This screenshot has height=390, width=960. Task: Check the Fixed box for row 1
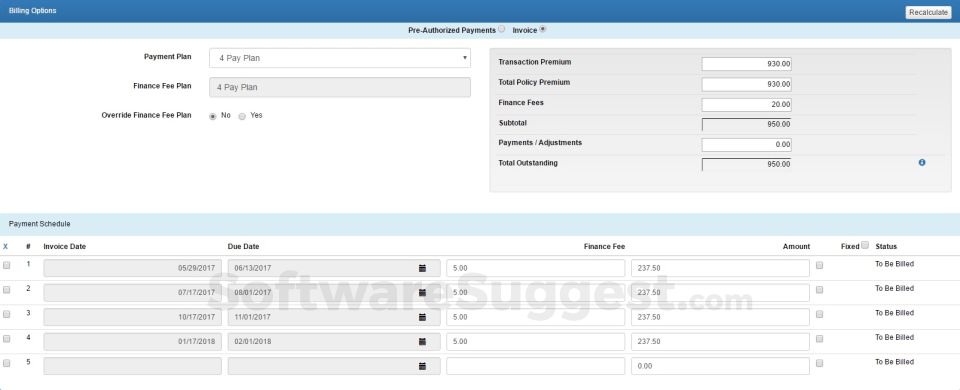click(819, 265)
